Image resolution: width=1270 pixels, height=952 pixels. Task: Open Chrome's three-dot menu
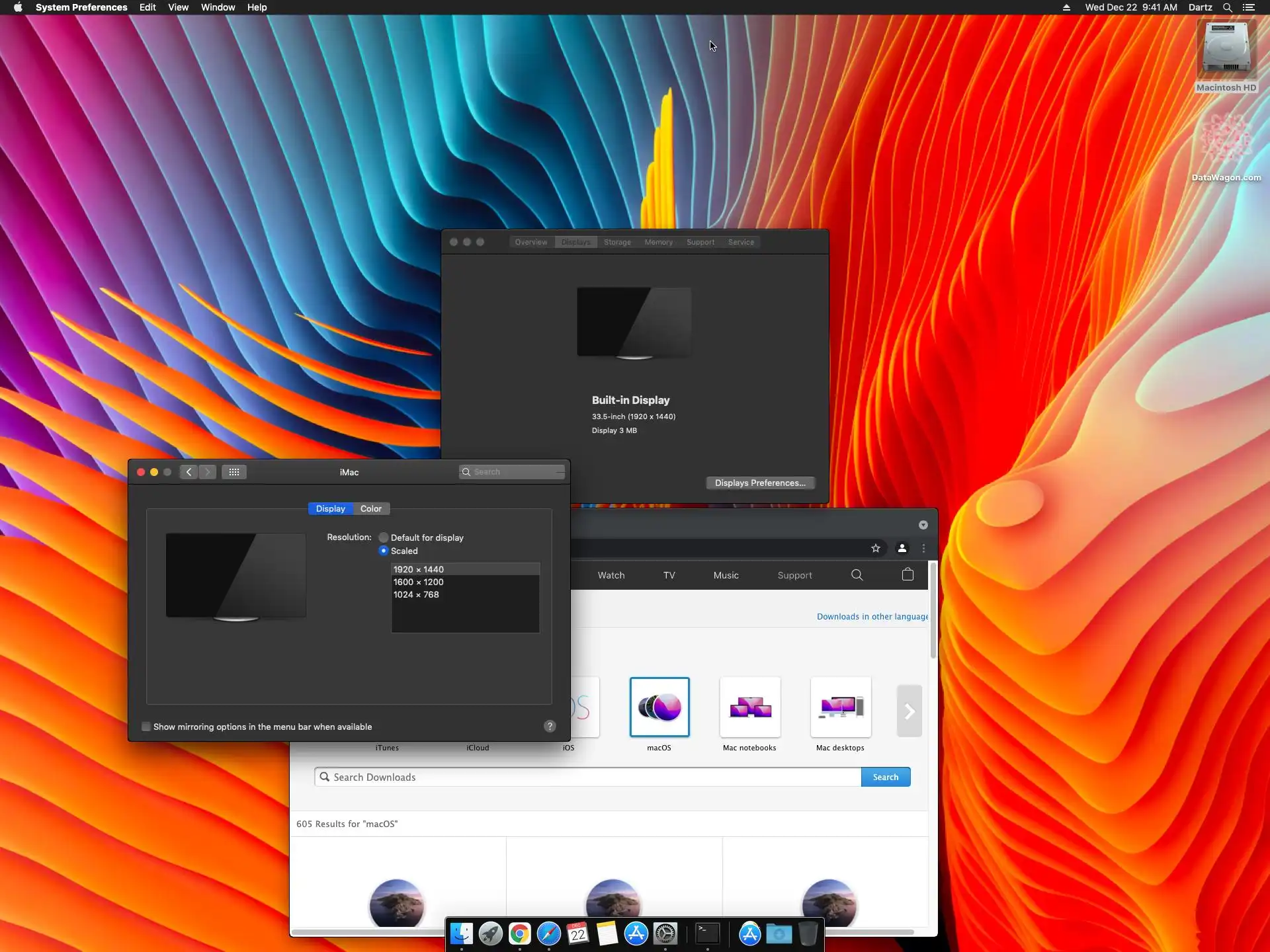(923, 548)
